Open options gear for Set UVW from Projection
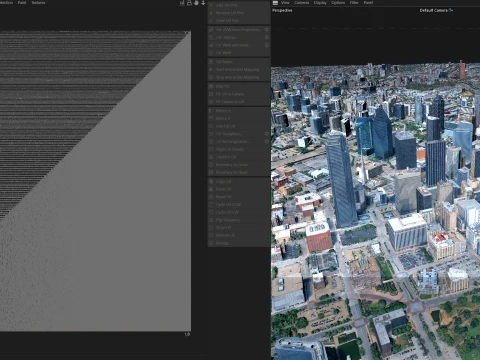 (267, 30)
